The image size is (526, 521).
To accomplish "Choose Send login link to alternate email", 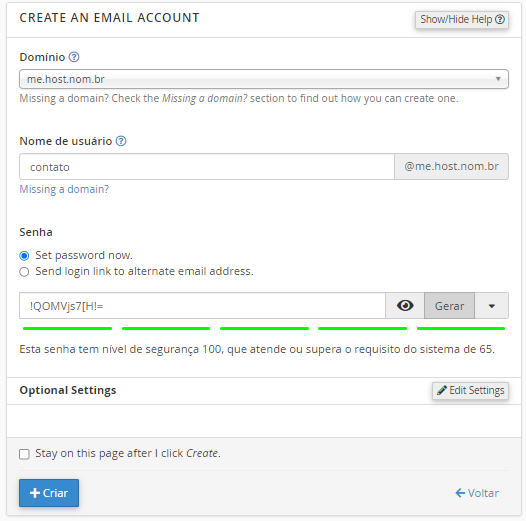I will click(x=24, y=271).
